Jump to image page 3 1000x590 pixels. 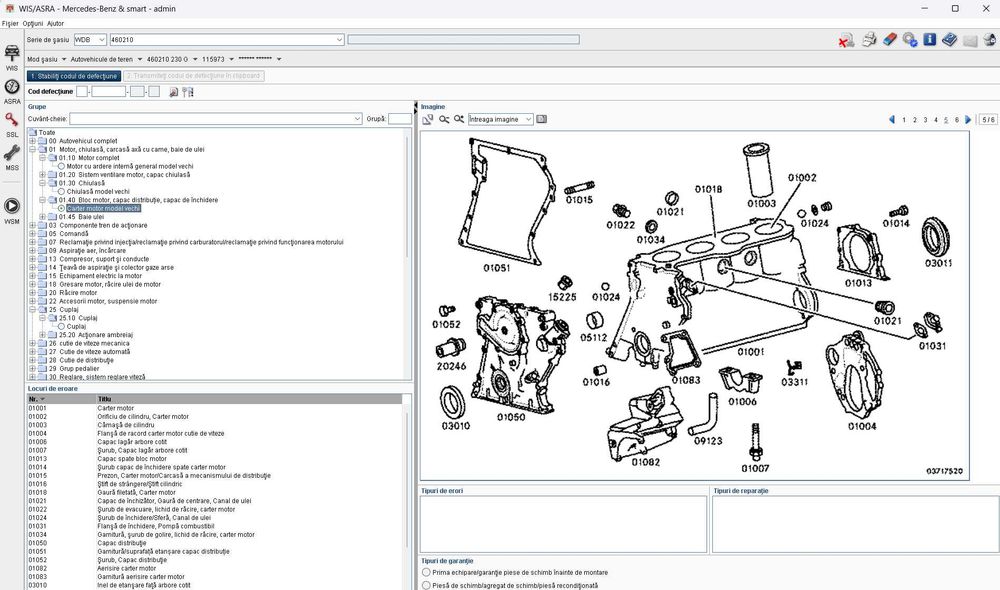pyautogui.click(x=925, y=120)
